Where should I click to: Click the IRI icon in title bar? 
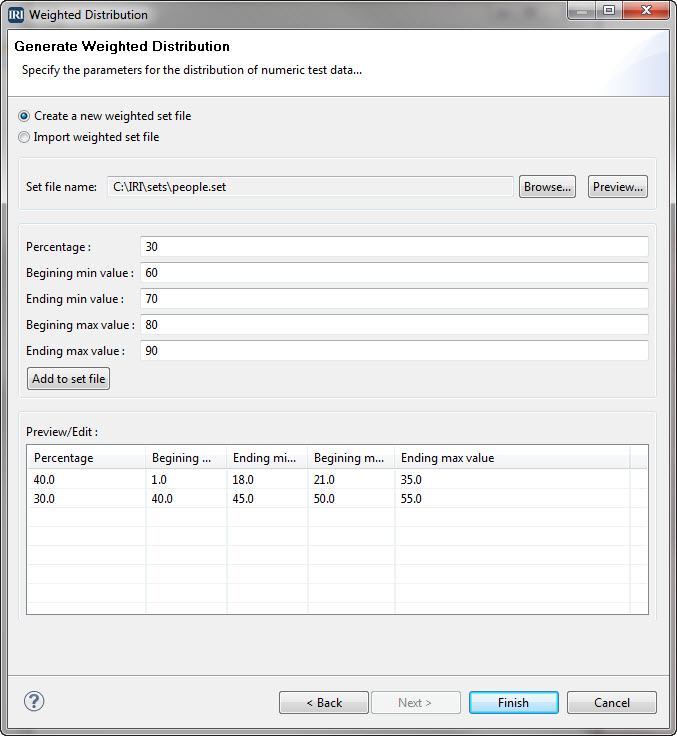tap(15, 15)
